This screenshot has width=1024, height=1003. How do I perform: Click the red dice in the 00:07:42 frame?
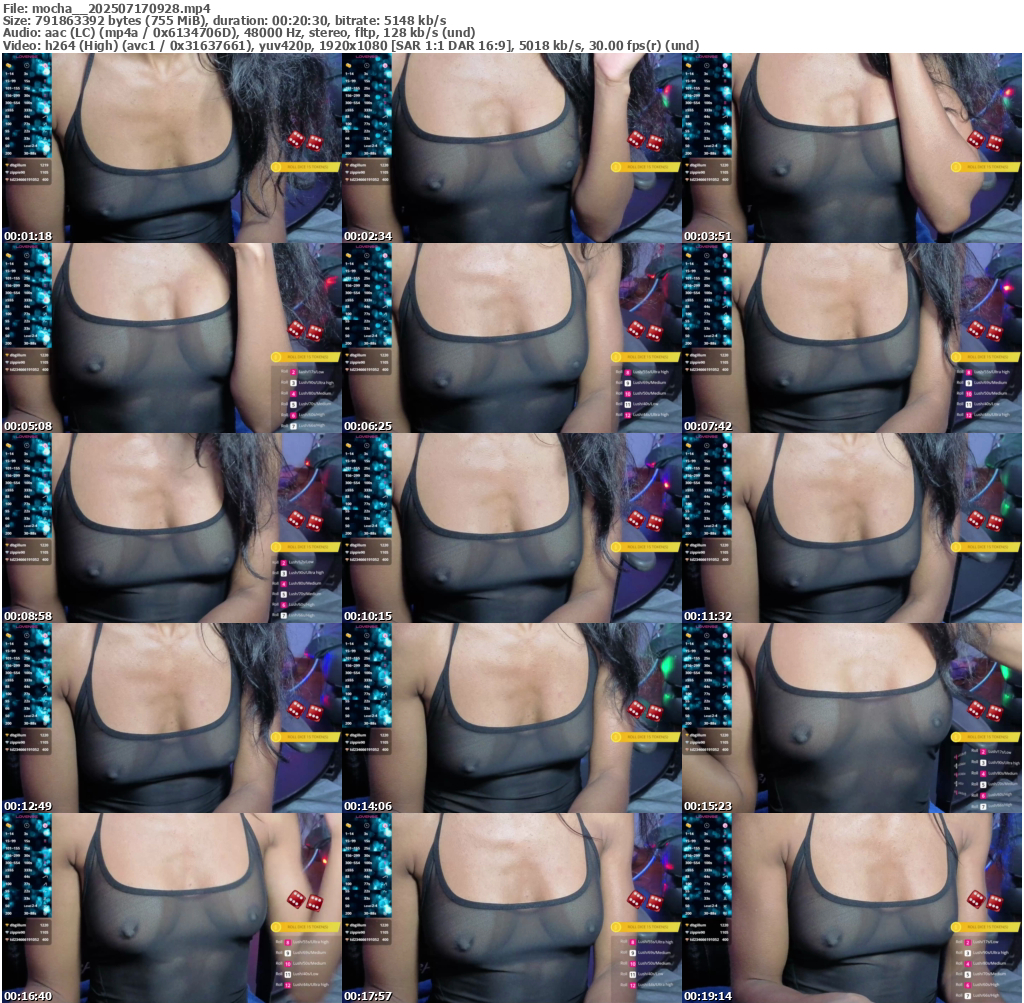tap(985, 331)
